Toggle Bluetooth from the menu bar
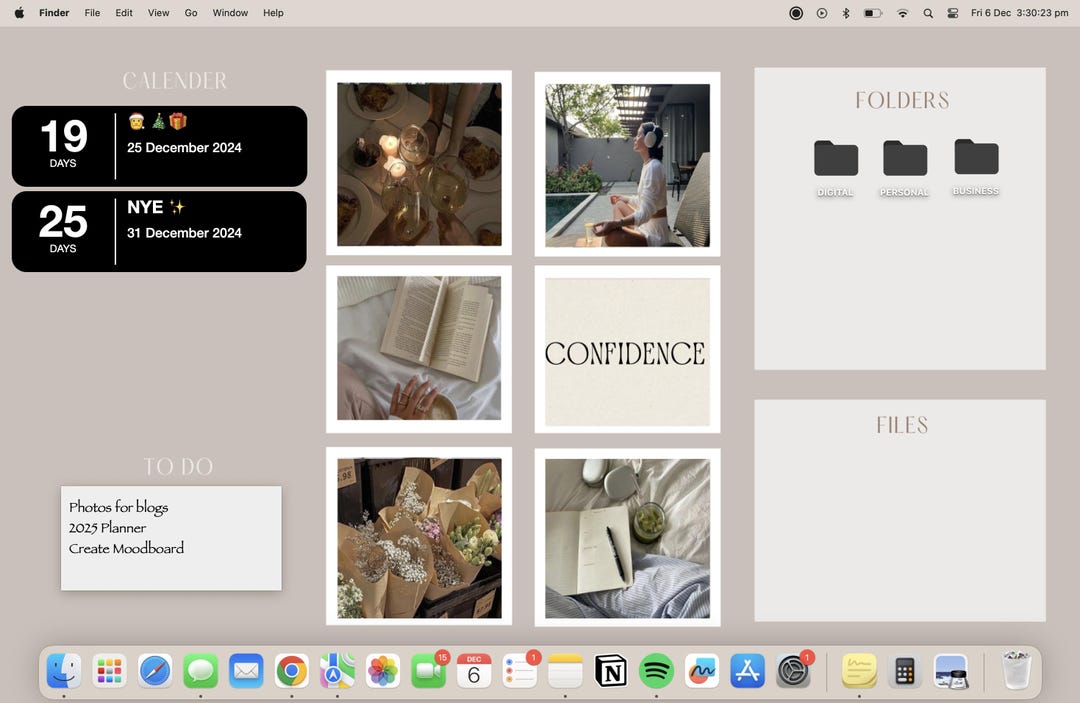 click(x=846, y=13)
